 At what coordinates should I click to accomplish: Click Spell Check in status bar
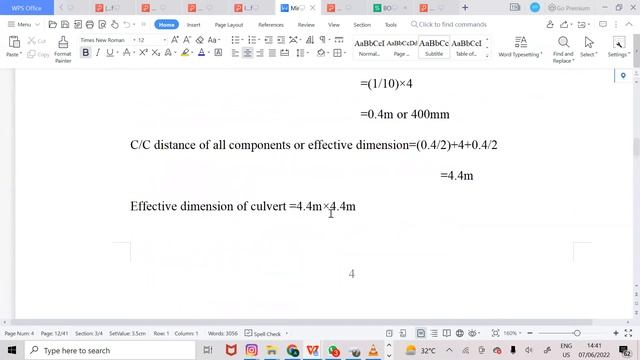click(263, 333)
